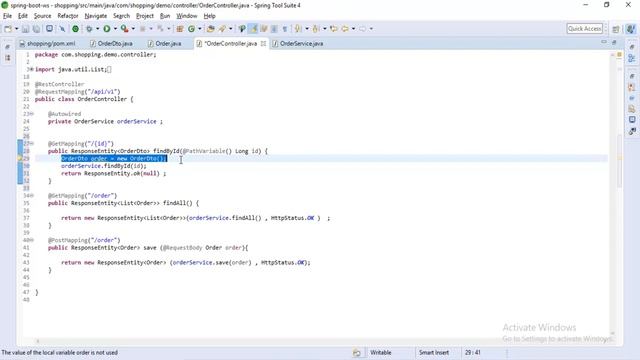Viewport: 640px width, 360px height.
Task: Open the Navigate menu
Action: pyautogui.click(x=96, y=16)
